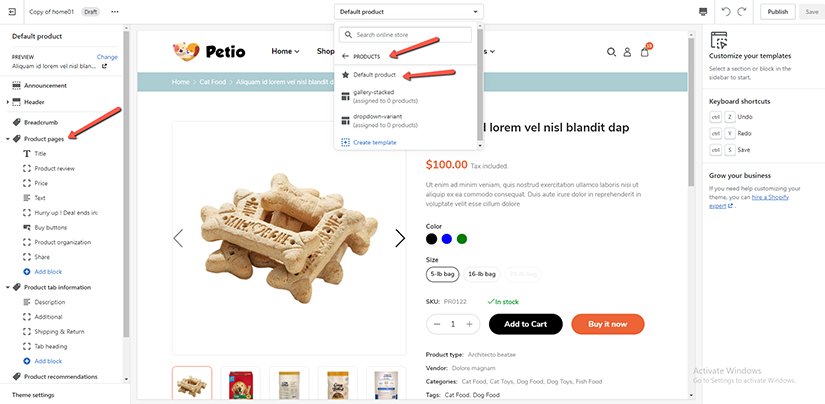825x404 pixels.
Task: Click the desktop preview device icon
Action: [x=703, y=12]
